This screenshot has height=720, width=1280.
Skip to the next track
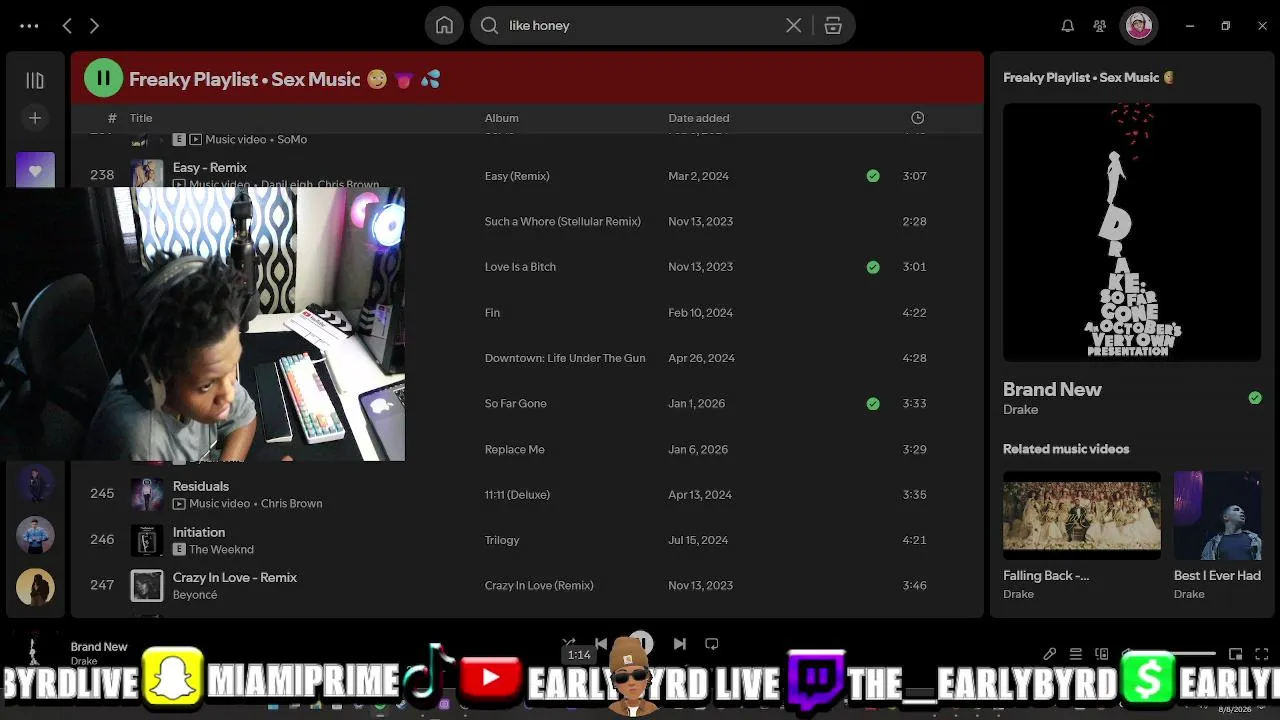[x=680, y=644]
